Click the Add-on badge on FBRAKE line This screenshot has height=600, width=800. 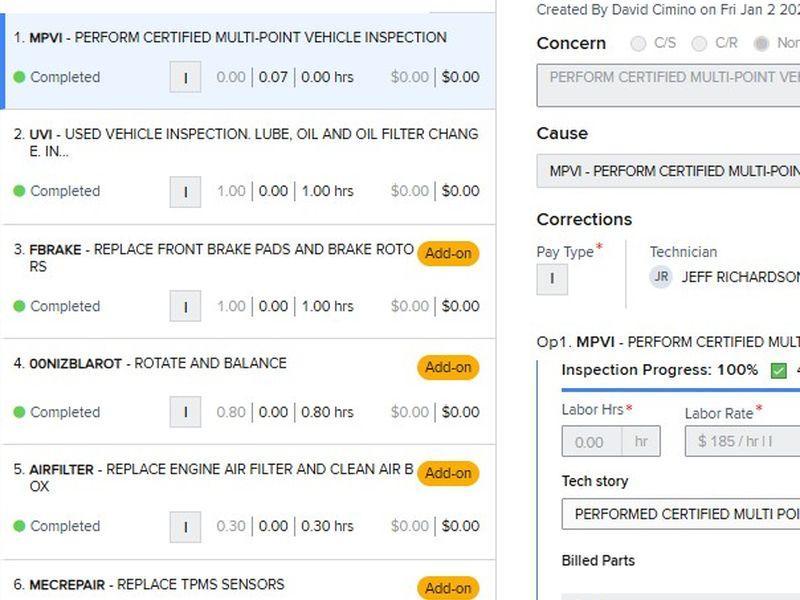click(x=449, y=254)
